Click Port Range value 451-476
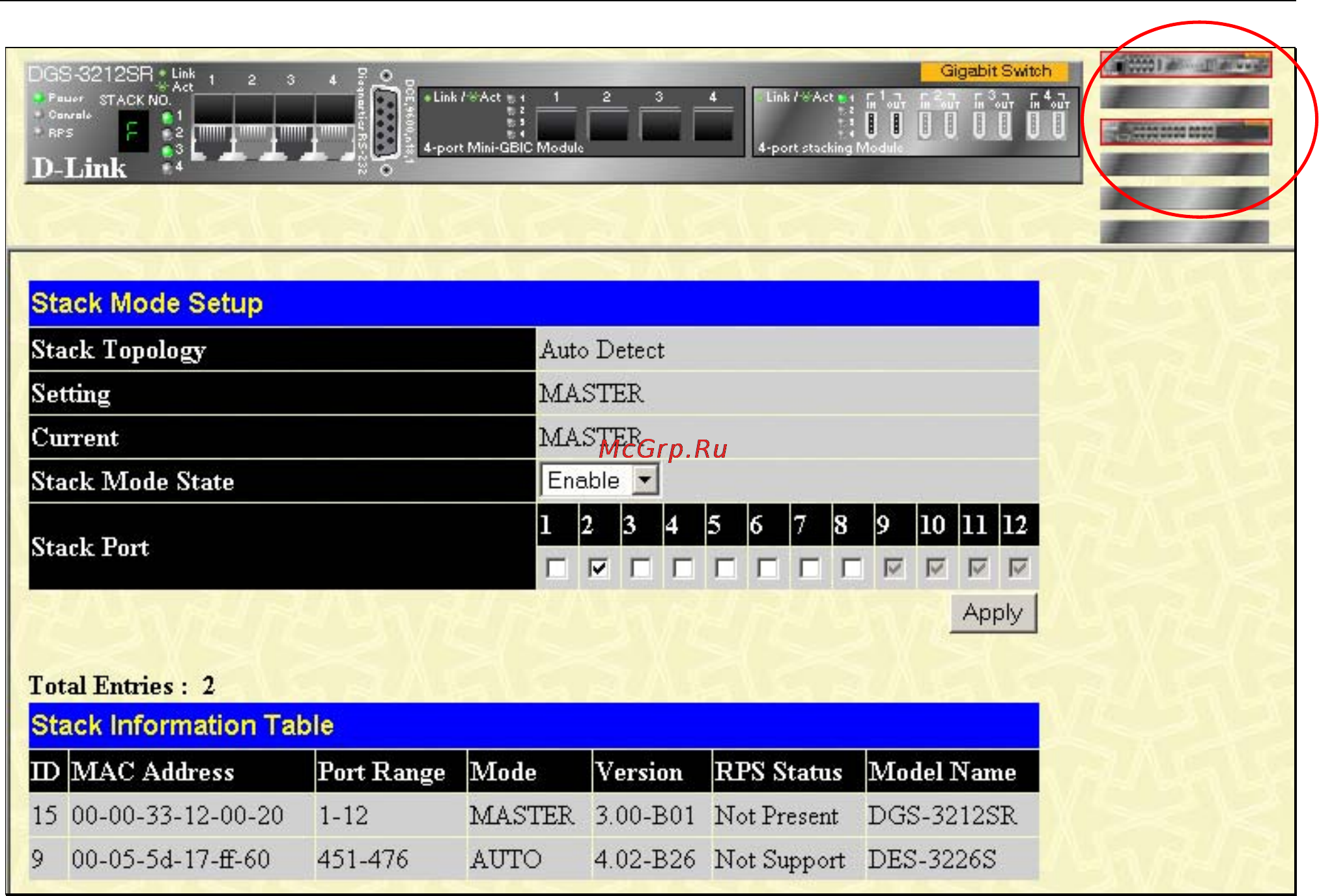This screenshot has width=1319, height=896. point(363,859)
